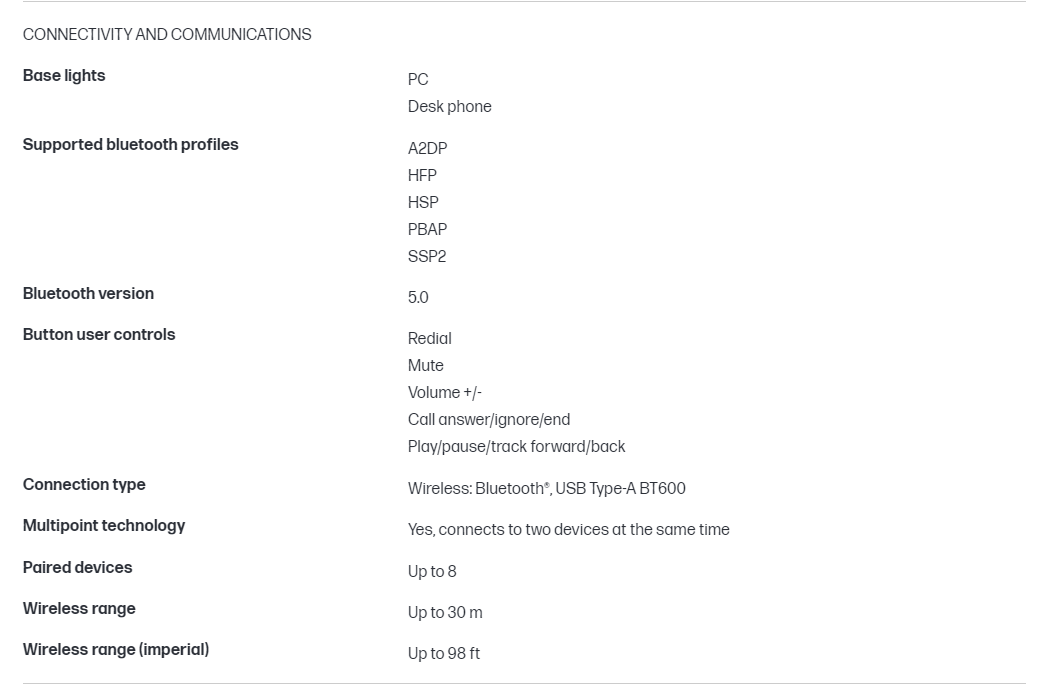This screenshot has width=1043, height=689.
Task: Select the Wireless: Bluetooth, USB Type-A BT600 value
Action: [546, 489]
